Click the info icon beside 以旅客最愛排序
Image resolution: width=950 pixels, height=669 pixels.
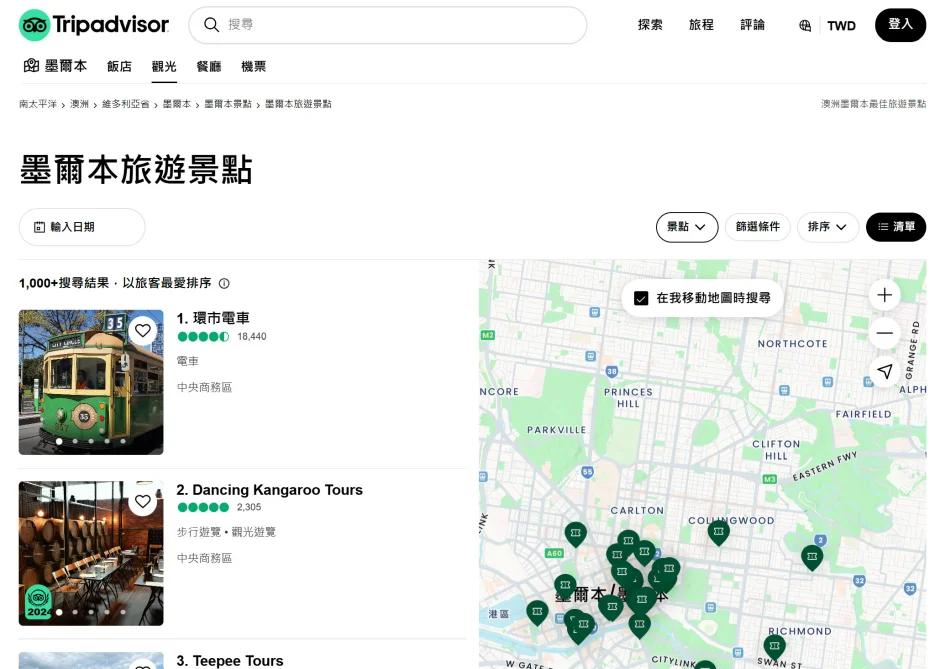[224, 284]
